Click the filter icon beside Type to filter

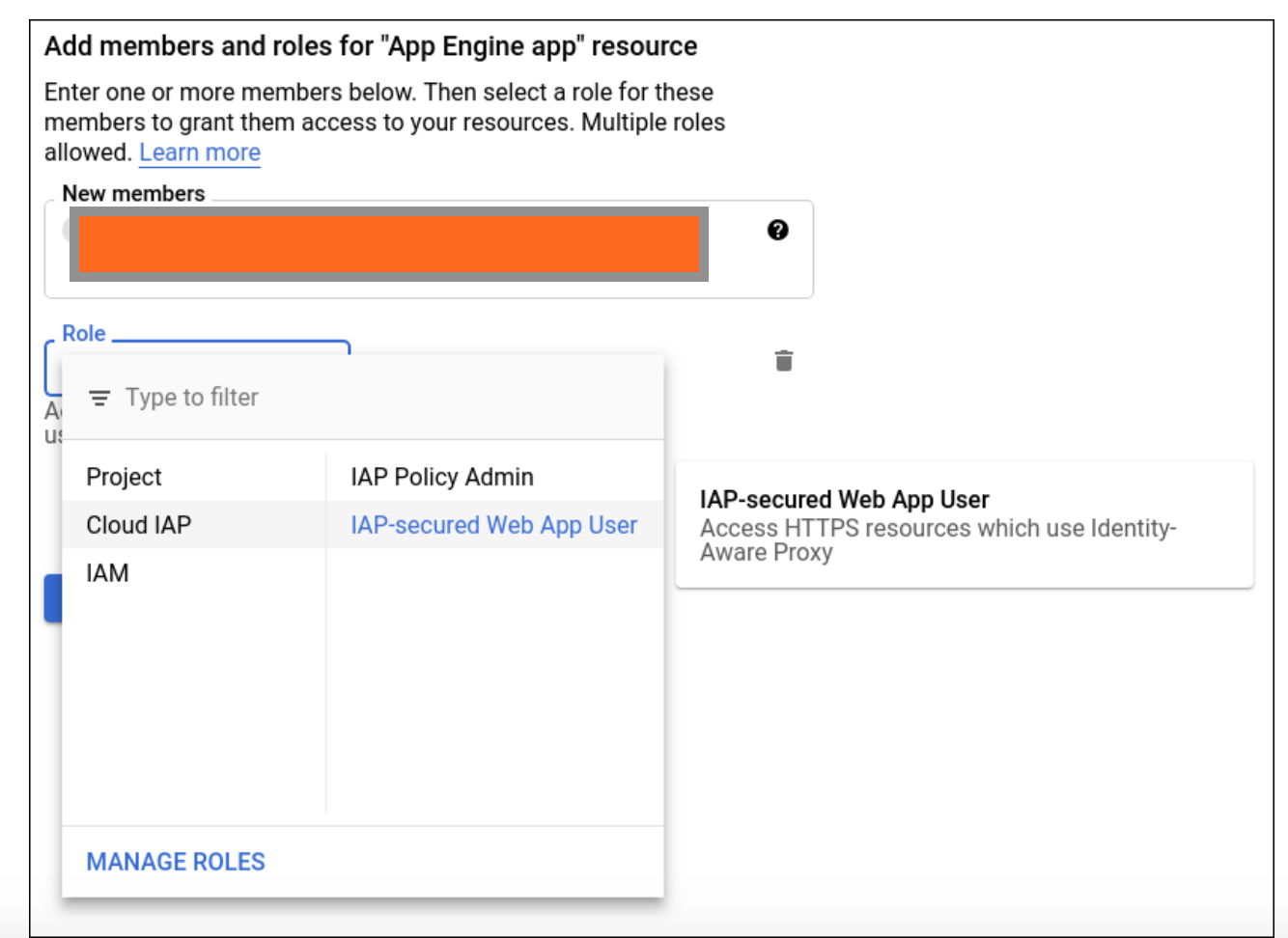click(99, 398)
